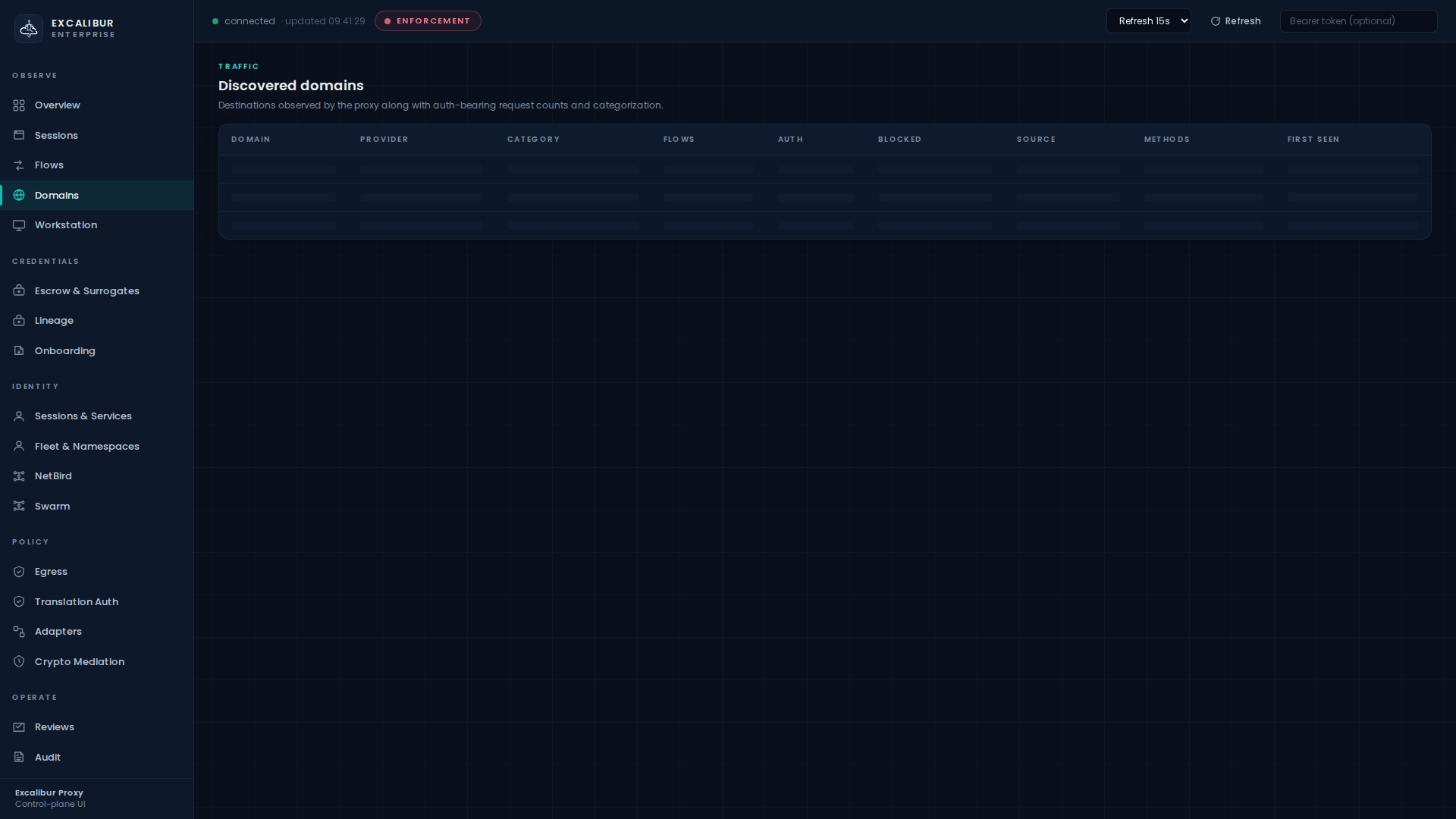
Task: Open Overview via its grid icon
Action: pyautogui.click(x=19, y=105)
